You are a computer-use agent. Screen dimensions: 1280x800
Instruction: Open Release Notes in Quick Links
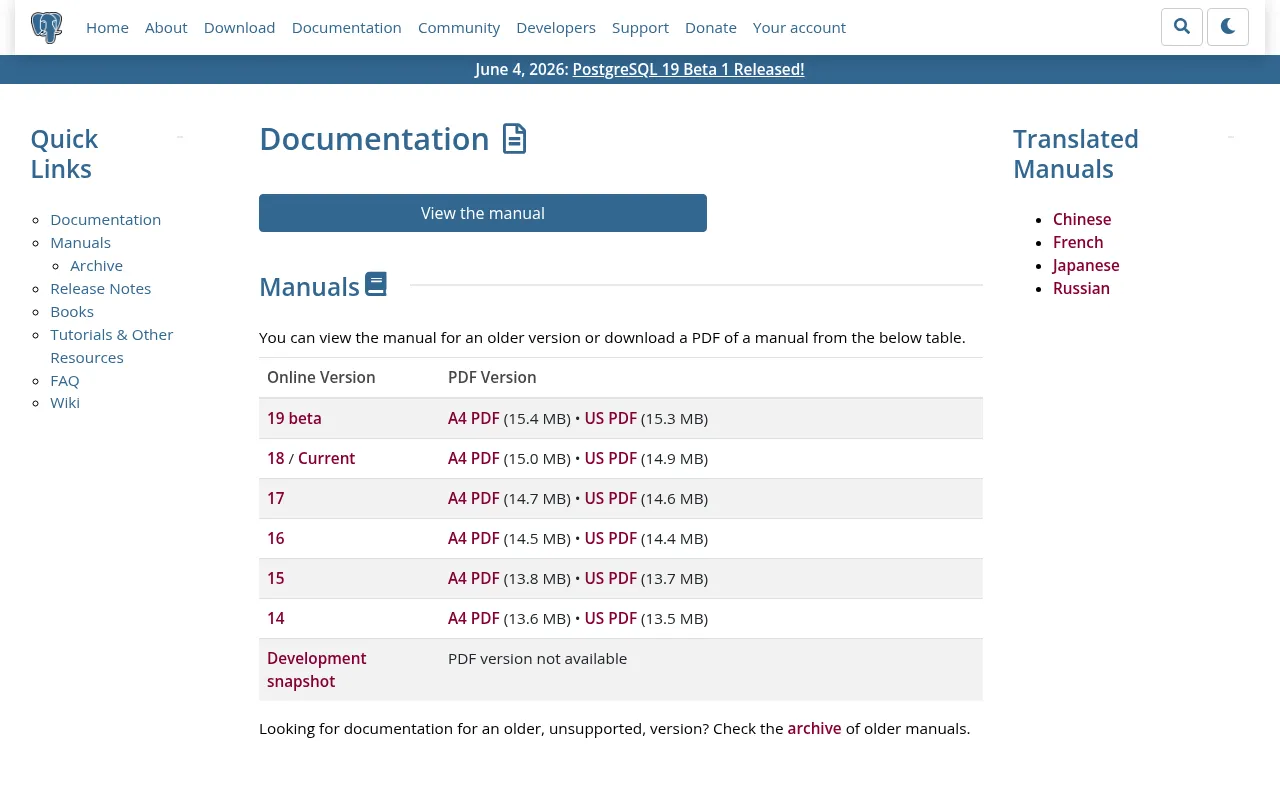(x=100, y=289)
